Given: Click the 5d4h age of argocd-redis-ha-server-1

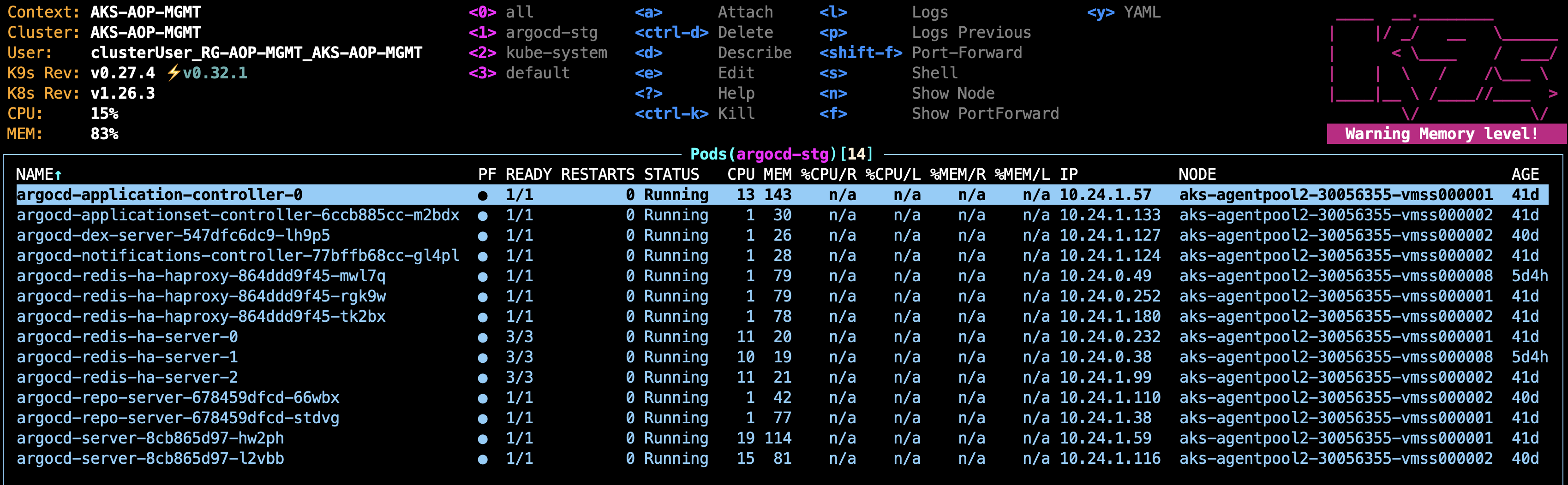Looking at the screenshot, I should (x=1530, y=357).
